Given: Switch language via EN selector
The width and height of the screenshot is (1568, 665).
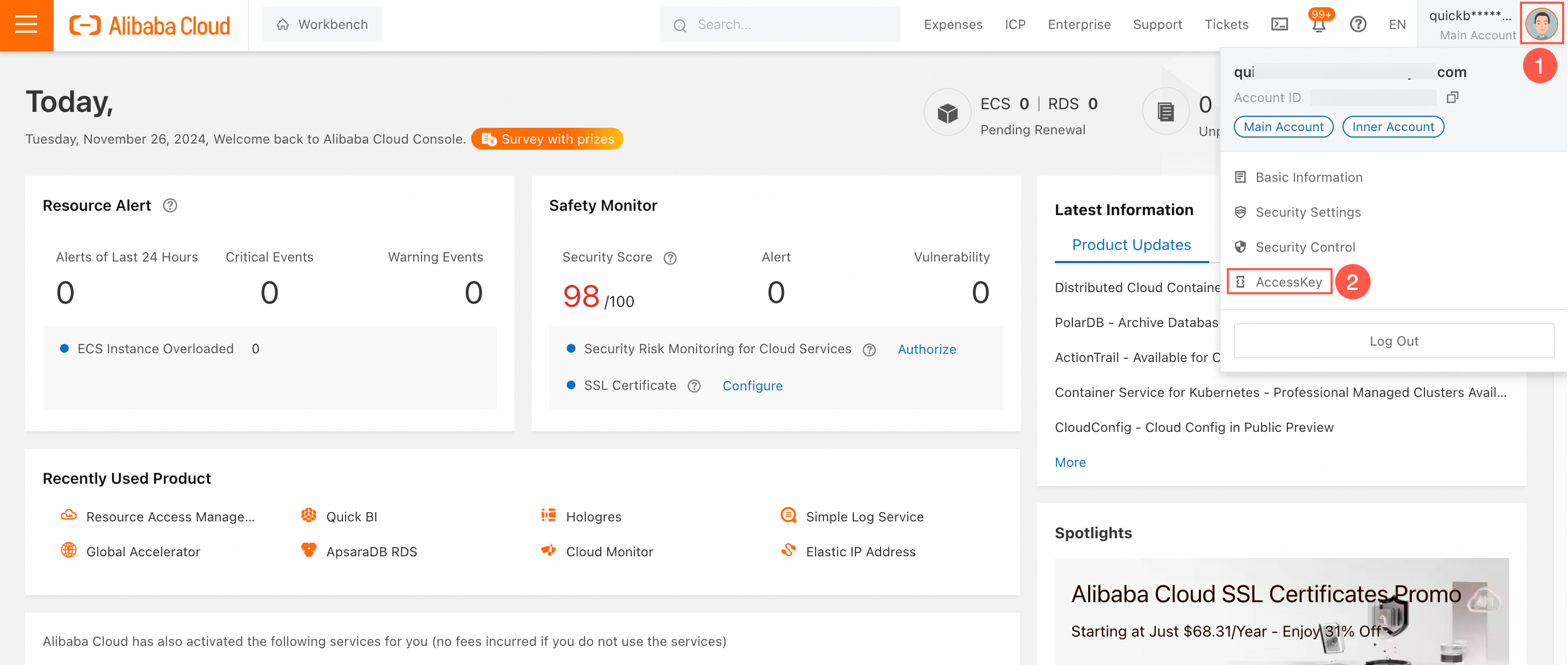Looking at the screenshot, I should [1397, 25].
